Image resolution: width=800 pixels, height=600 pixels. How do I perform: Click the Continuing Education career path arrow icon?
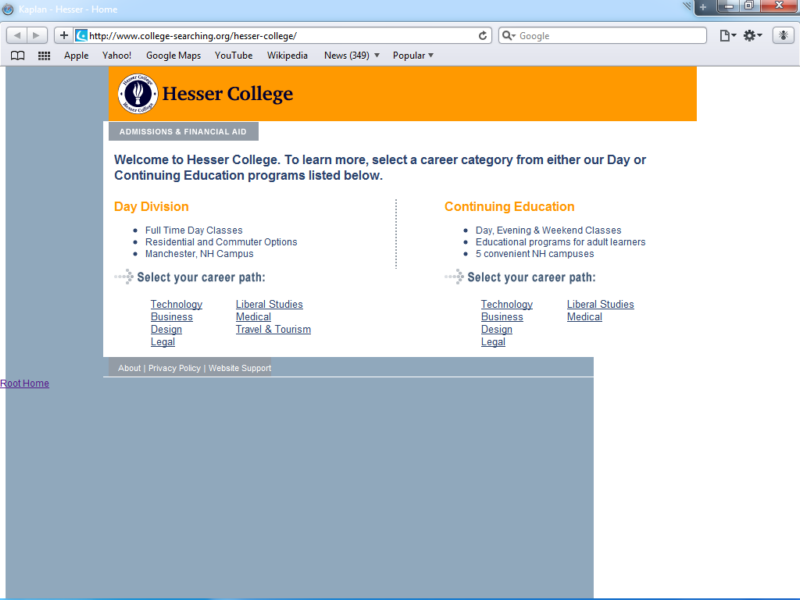click(x=454, y=277)
